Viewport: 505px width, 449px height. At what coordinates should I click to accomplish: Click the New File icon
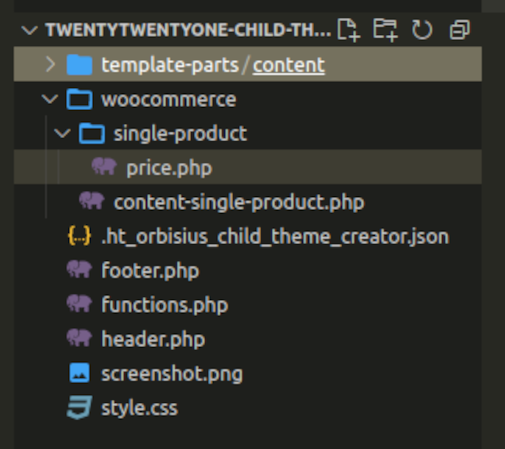[x=348, y=30]
